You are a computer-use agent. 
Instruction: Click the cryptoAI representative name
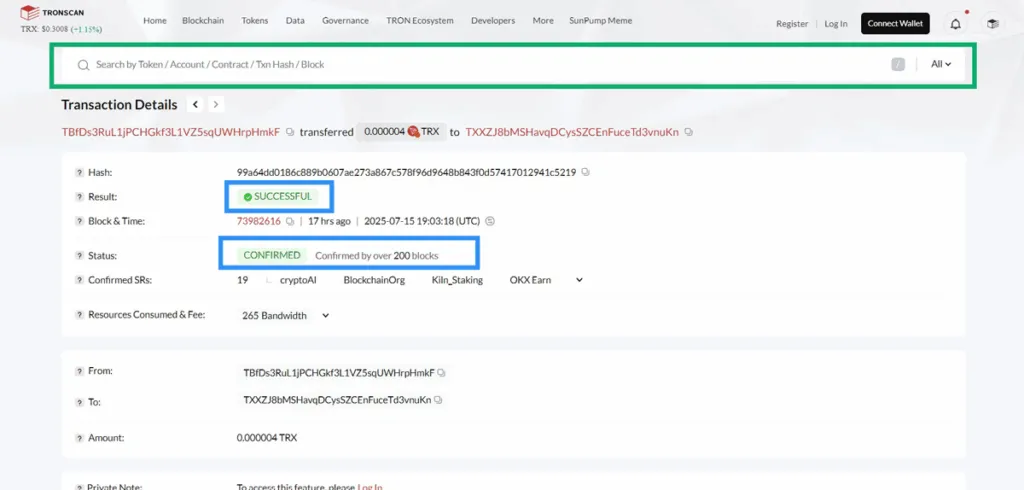[x=298, y=280]
